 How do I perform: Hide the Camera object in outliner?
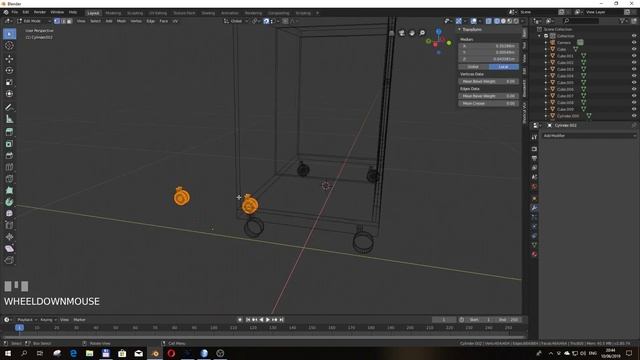[x=634, y=42]
